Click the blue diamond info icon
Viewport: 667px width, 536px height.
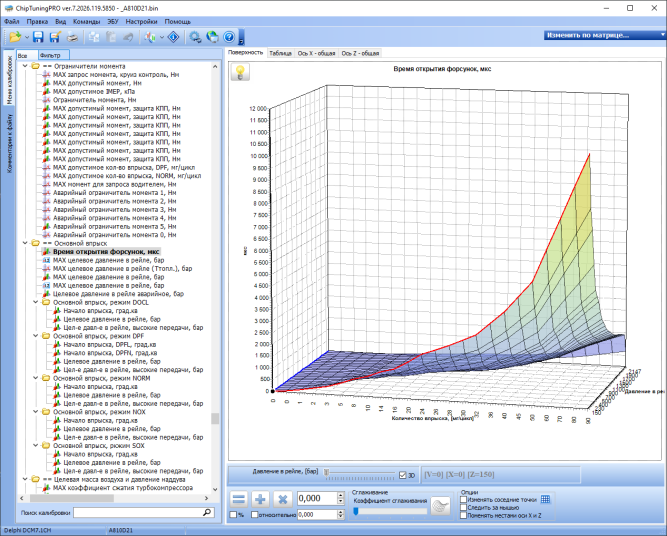click(x=174, y=37)
